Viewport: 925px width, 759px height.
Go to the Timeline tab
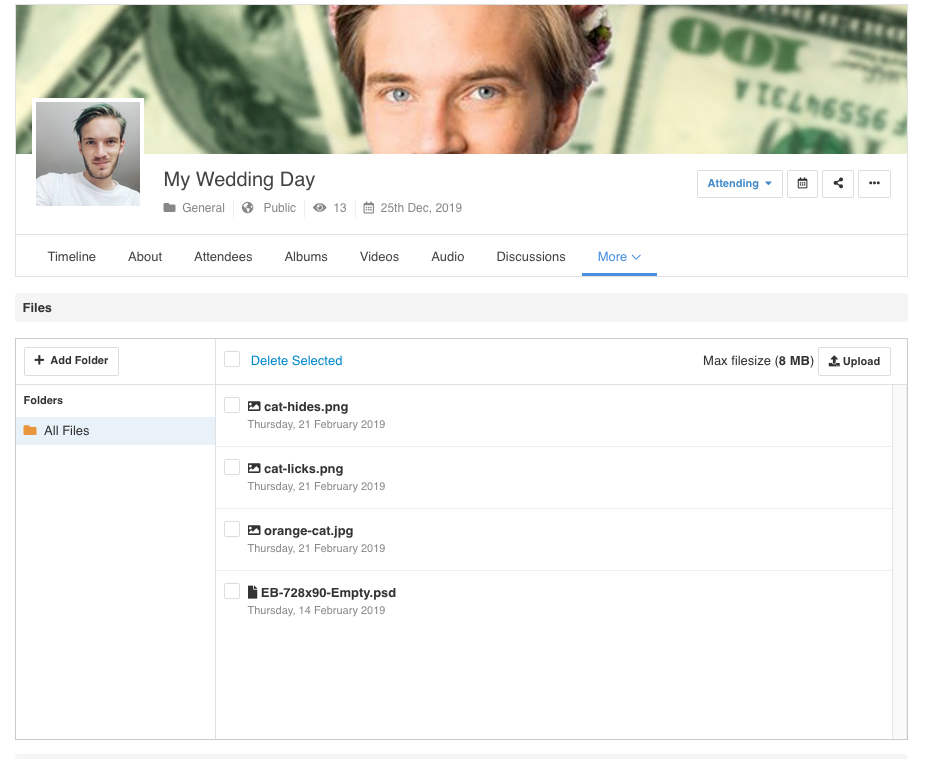coord(71,257)
